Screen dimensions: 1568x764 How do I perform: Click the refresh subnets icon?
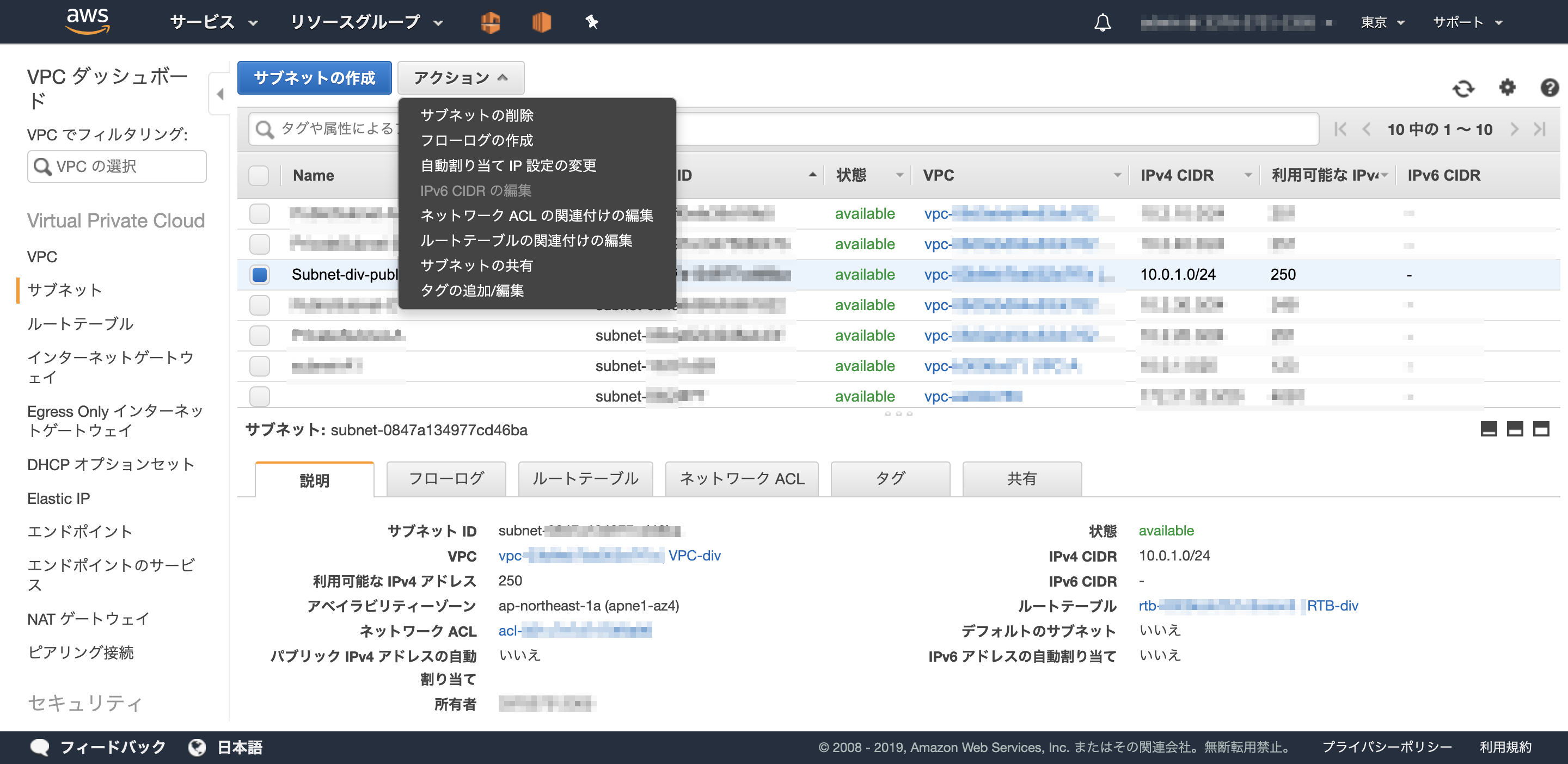pos(1463,88)
